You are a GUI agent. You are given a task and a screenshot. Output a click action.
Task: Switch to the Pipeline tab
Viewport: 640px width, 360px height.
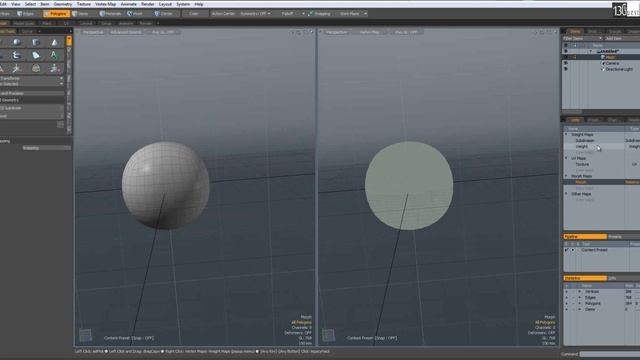pos(585,237)
